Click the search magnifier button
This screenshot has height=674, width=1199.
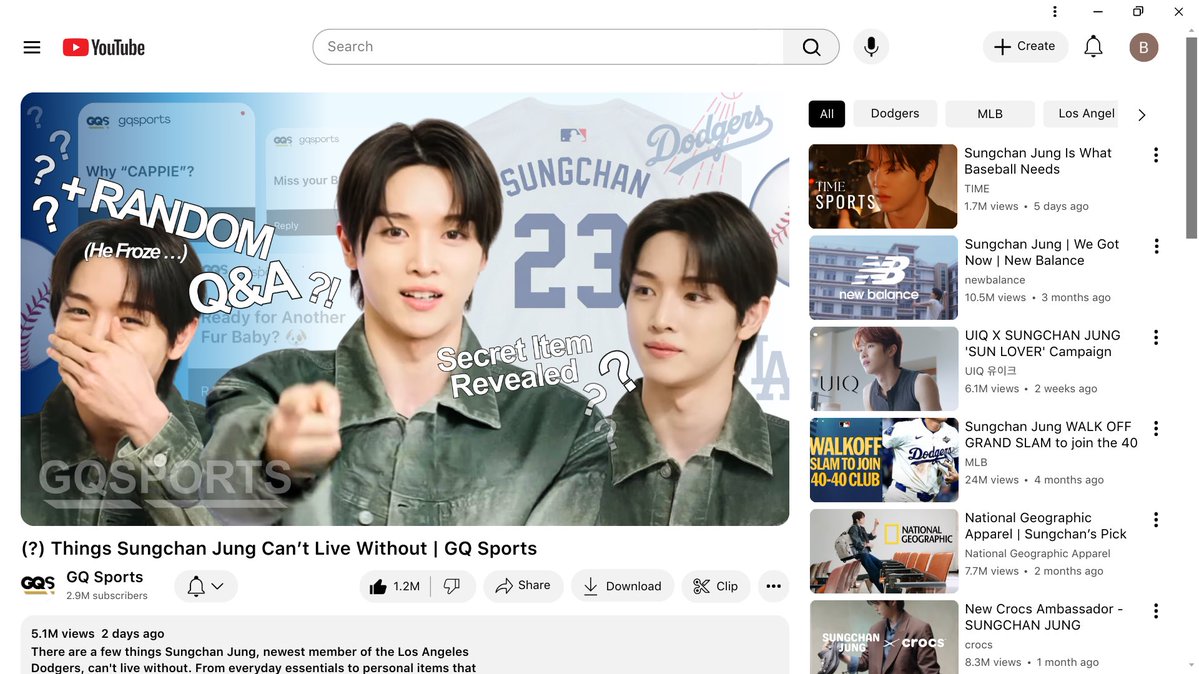click(811, 47)
